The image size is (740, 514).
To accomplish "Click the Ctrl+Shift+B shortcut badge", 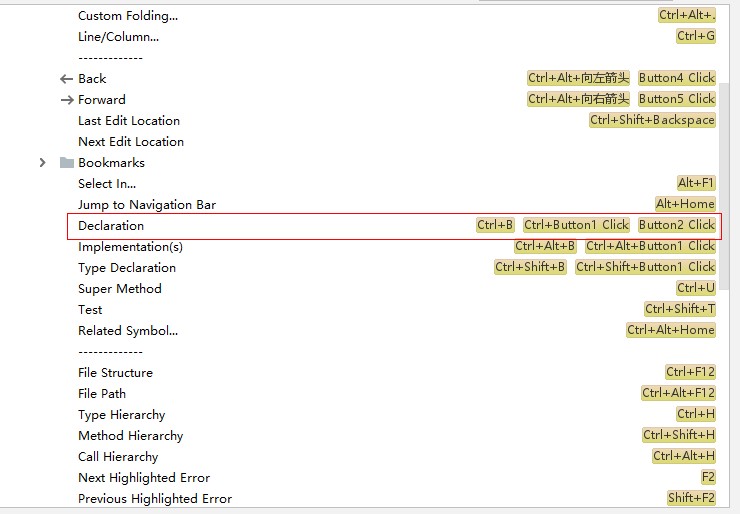I will tap(530, 267).
